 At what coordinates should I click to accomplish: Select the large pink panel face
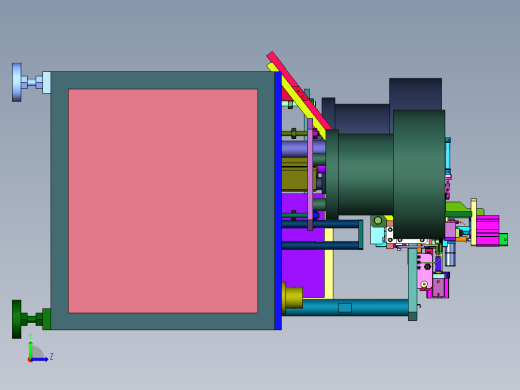click(163, 201)
